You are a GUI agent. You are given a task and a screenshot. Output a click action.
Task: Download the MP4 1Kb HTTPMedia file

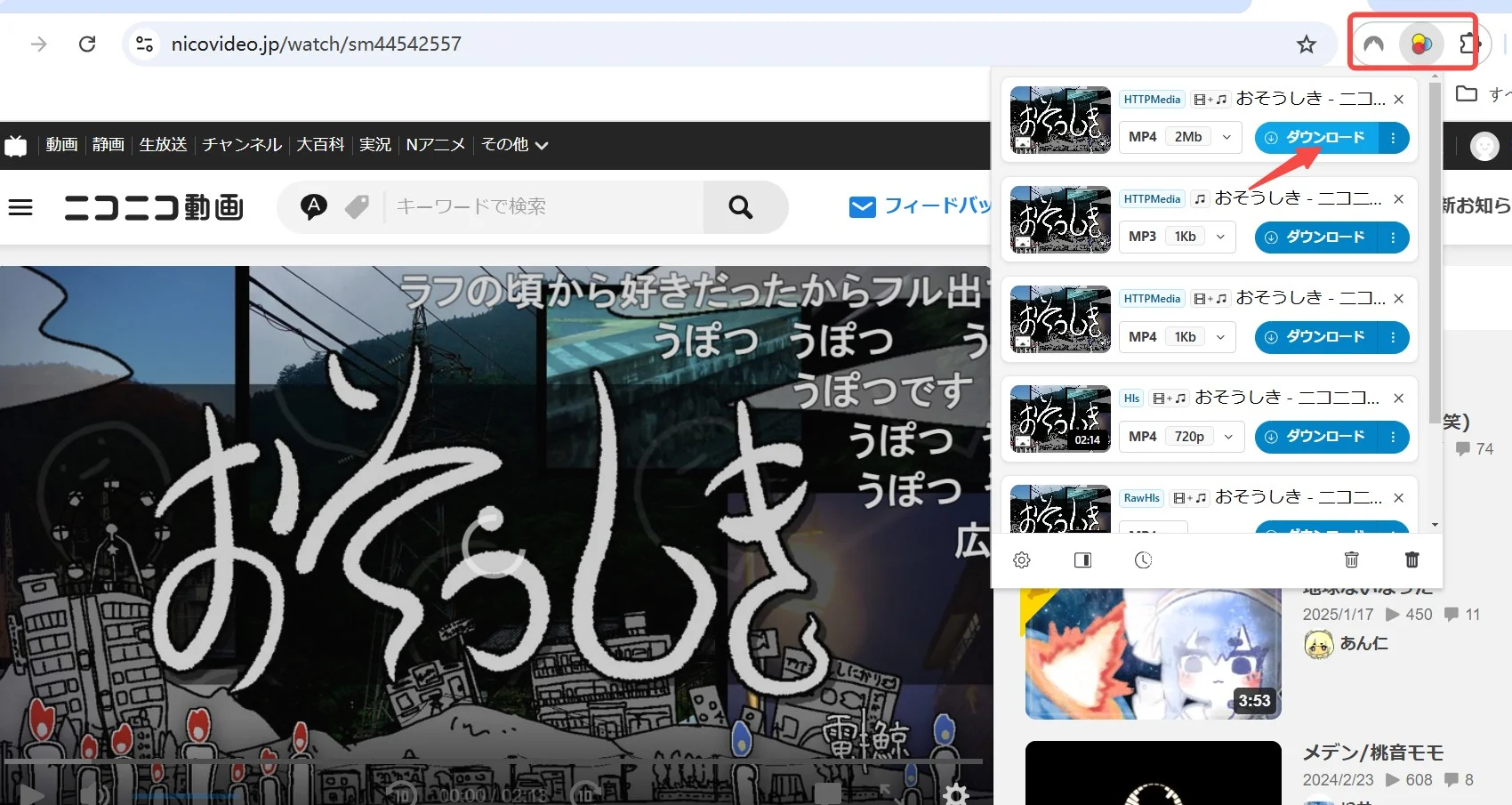pyautogui.click(x=1316, y=337)
